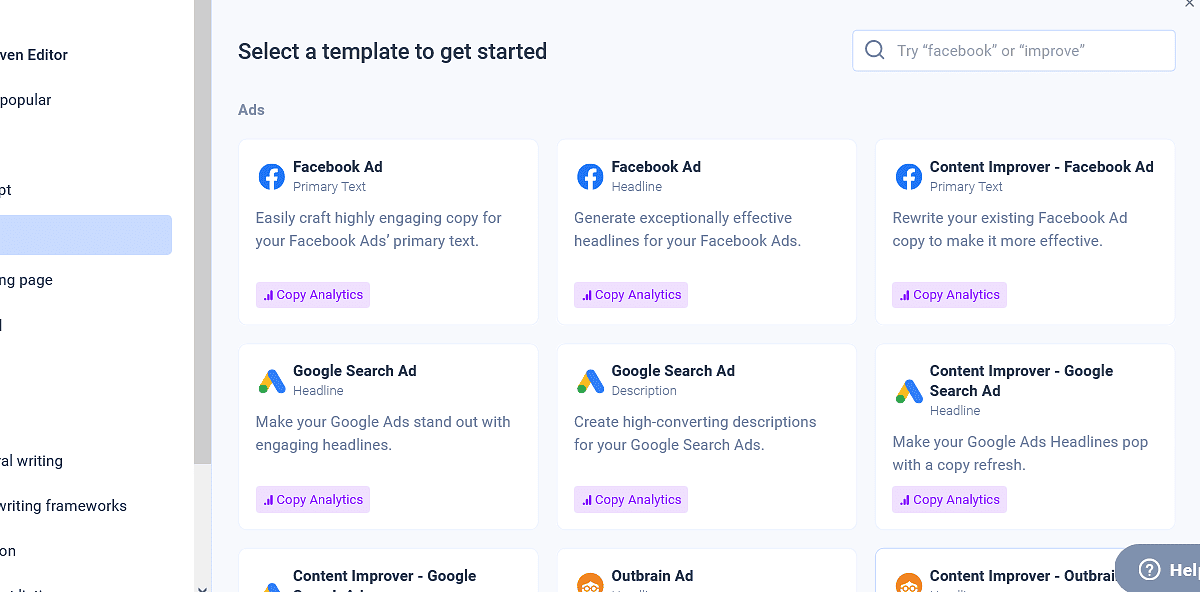Click Copy Analytics tag on Facebook Ad Primary Text
The width and height of the screenshot is (1200, 592).
coord(313,295)
